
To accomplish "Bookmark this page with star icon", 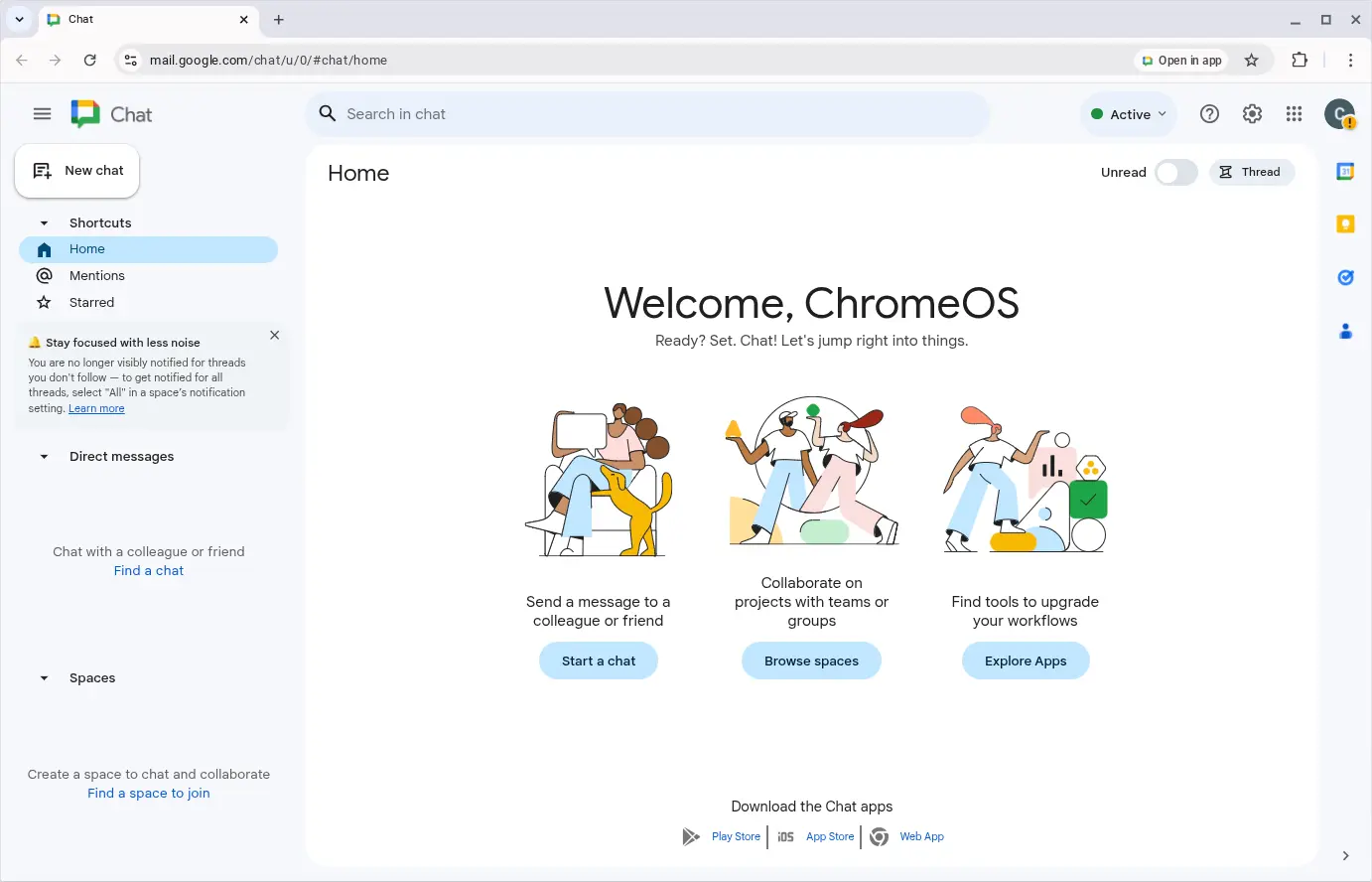I will pos(1251,61).
